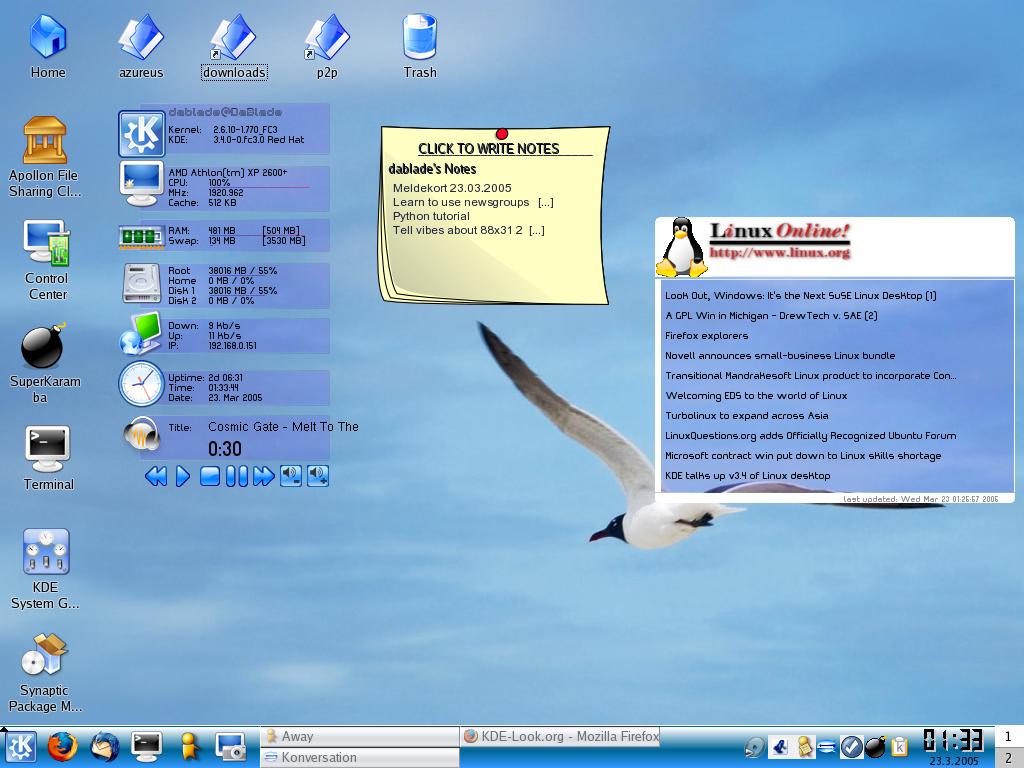The width and height of the screenshot is (1024, 768).
Task: Stop playback in the music widget
Action: [x=210, y=476]
